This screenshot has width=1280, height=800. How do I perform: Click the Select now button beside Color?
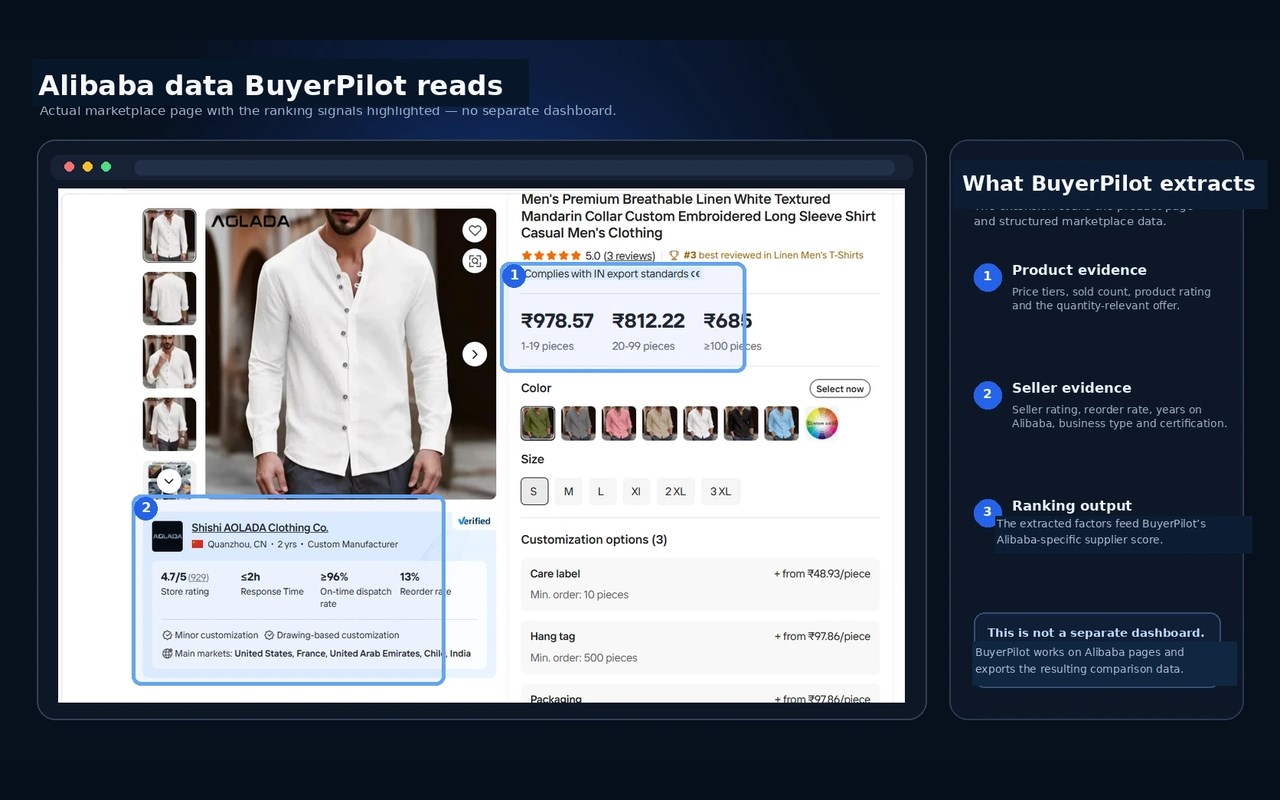pyautogui.click(x=840, y=389)
